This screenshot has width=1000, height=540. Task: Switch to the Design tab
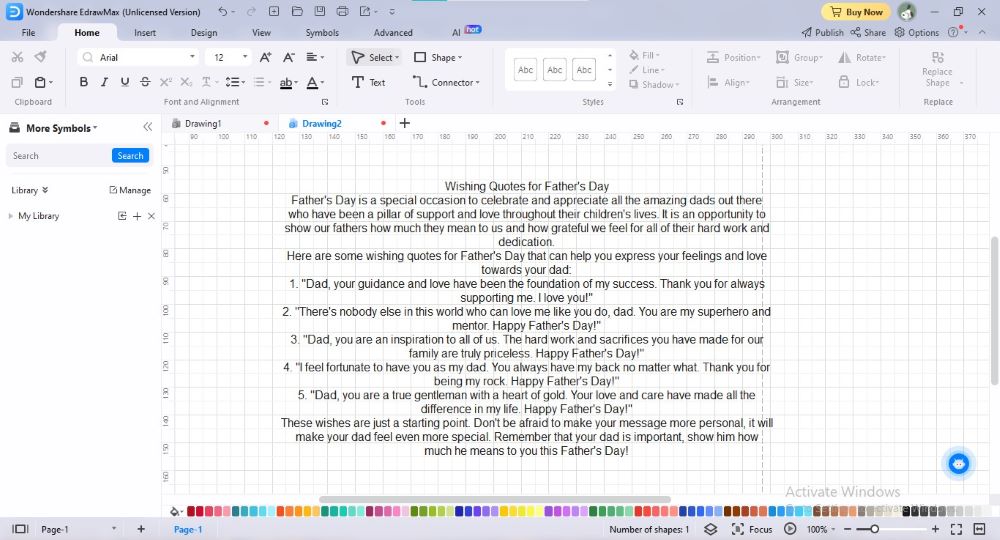click(204, 33)
